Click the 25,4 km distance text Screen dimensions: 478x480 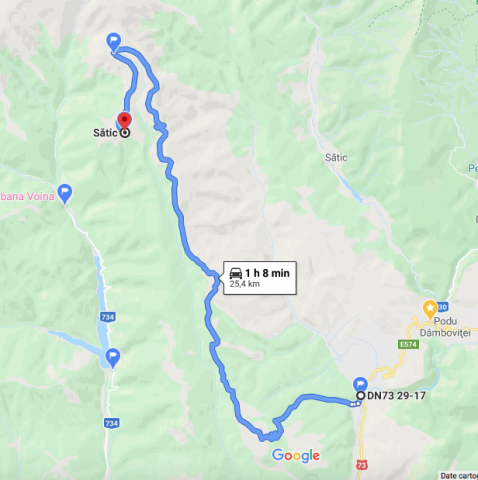click(244, 284)
